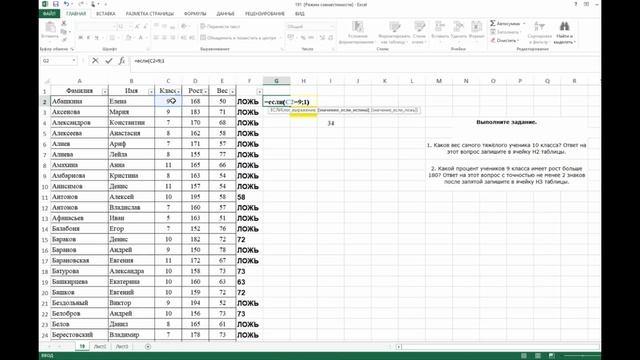Screen dimensions: 640x360
Task: Click cell C2 containing 9
Action: pos(168,101)
